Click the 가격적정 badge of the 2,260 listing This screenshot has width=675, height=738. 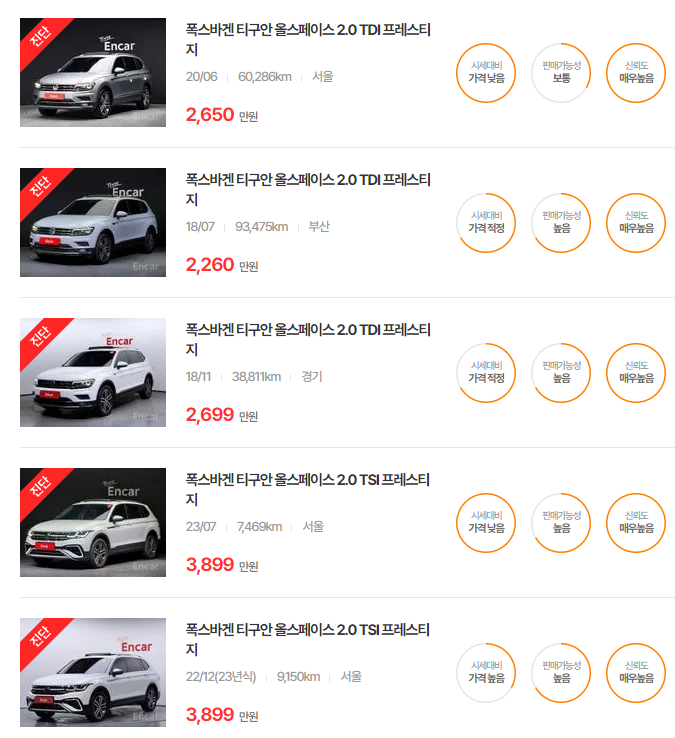point(486,223)
